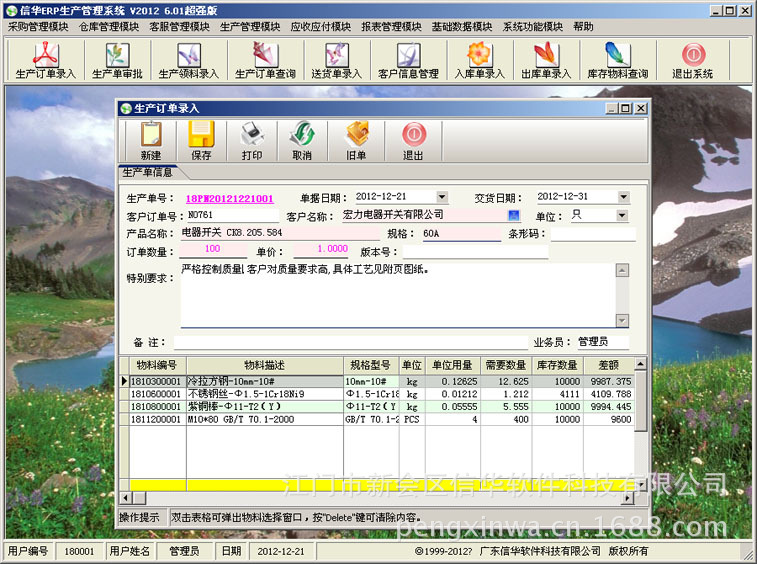Open the 仓库管理模块 menu
The height and width of the screenshot is (564, 757).
click(x=109, y=27)
